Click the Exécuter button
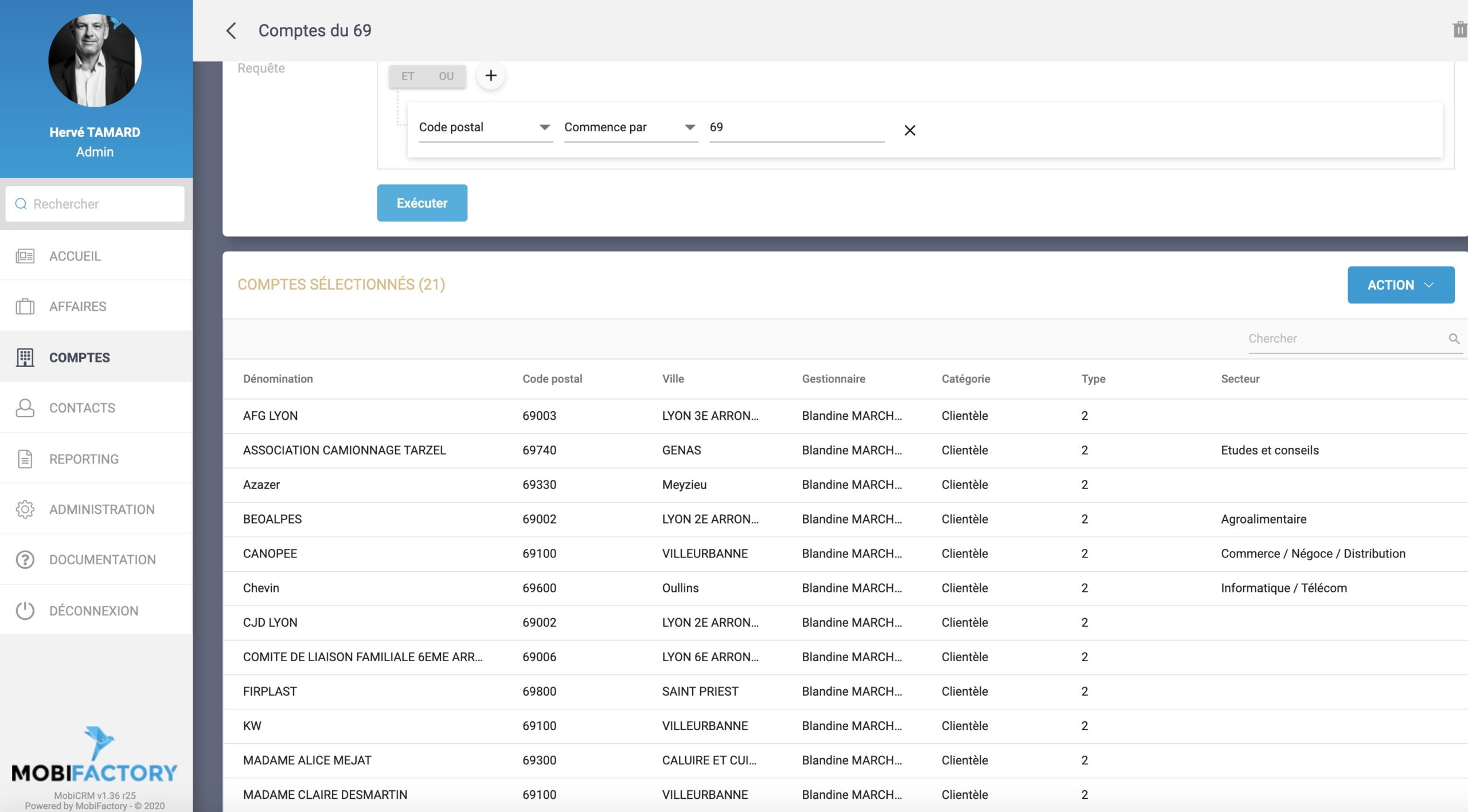Screen dimensions: 1468x812 pos(422,203)
